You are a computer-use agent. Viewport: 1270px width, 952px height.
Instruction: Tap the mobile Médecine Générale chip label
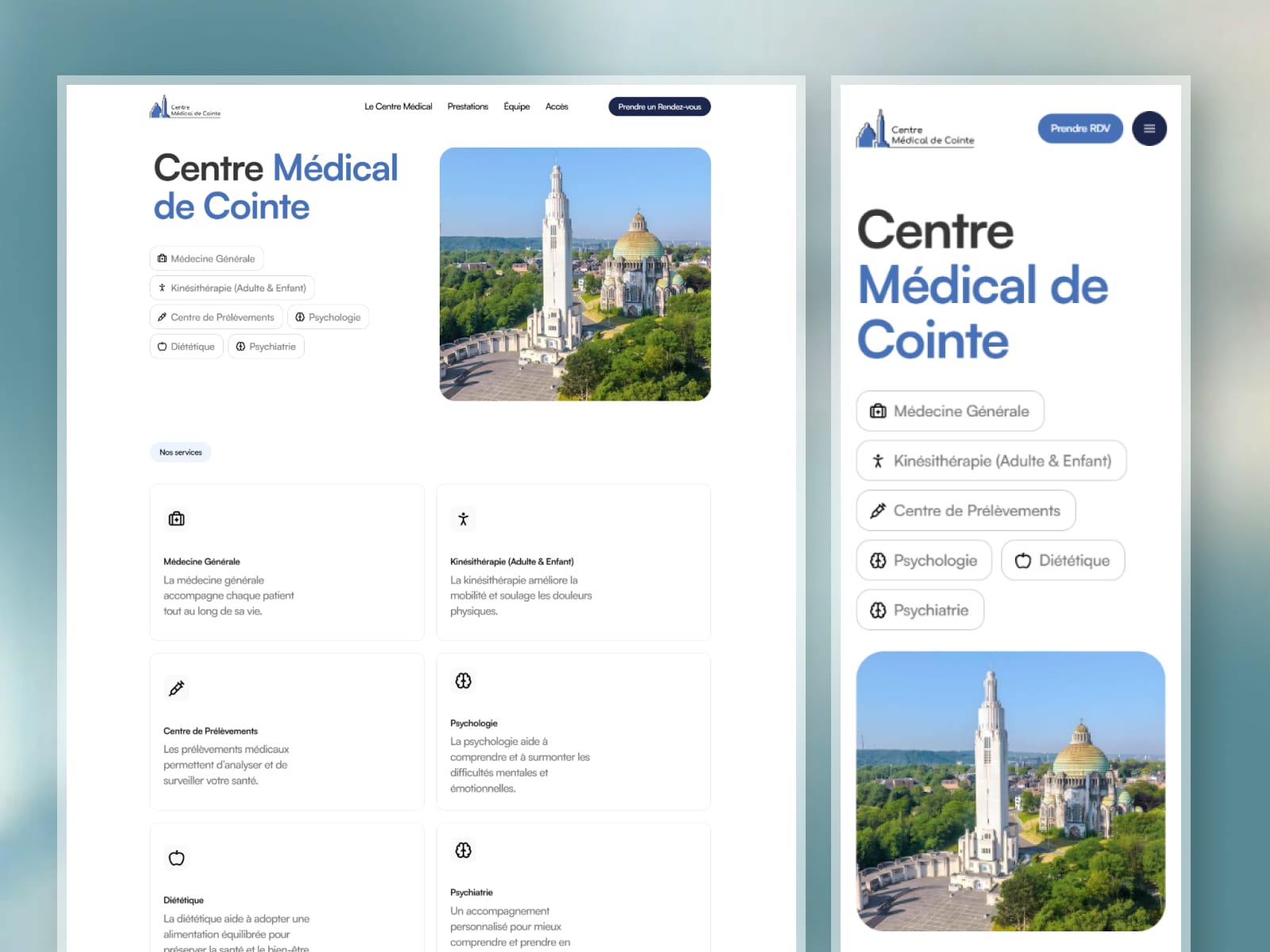tap(961, 411)
